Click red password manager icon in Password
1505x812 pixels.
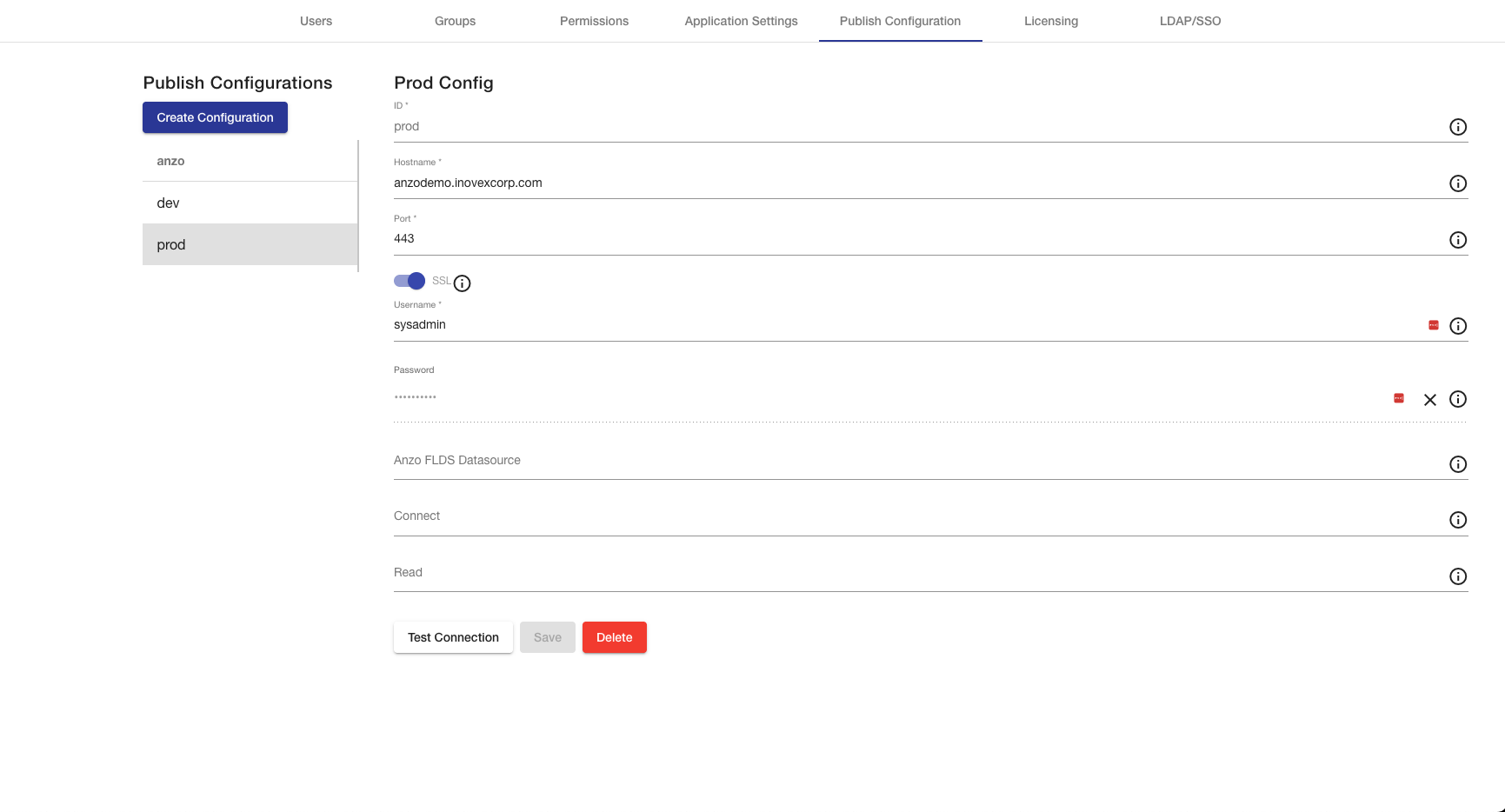coord(1399,398)
